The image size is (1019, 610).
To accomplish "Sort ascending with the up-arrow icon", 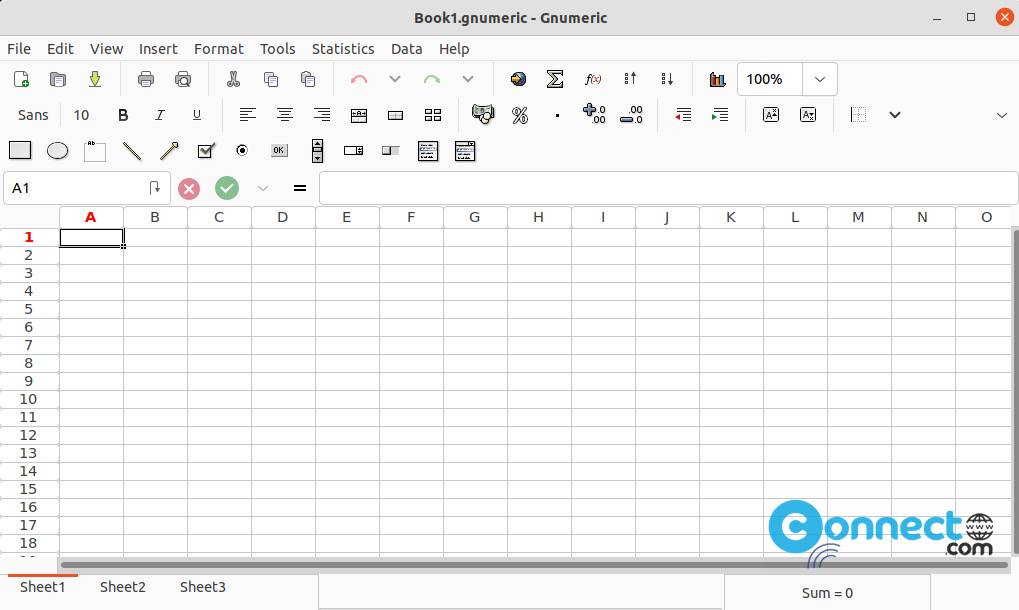I will [x=630, y=79].
